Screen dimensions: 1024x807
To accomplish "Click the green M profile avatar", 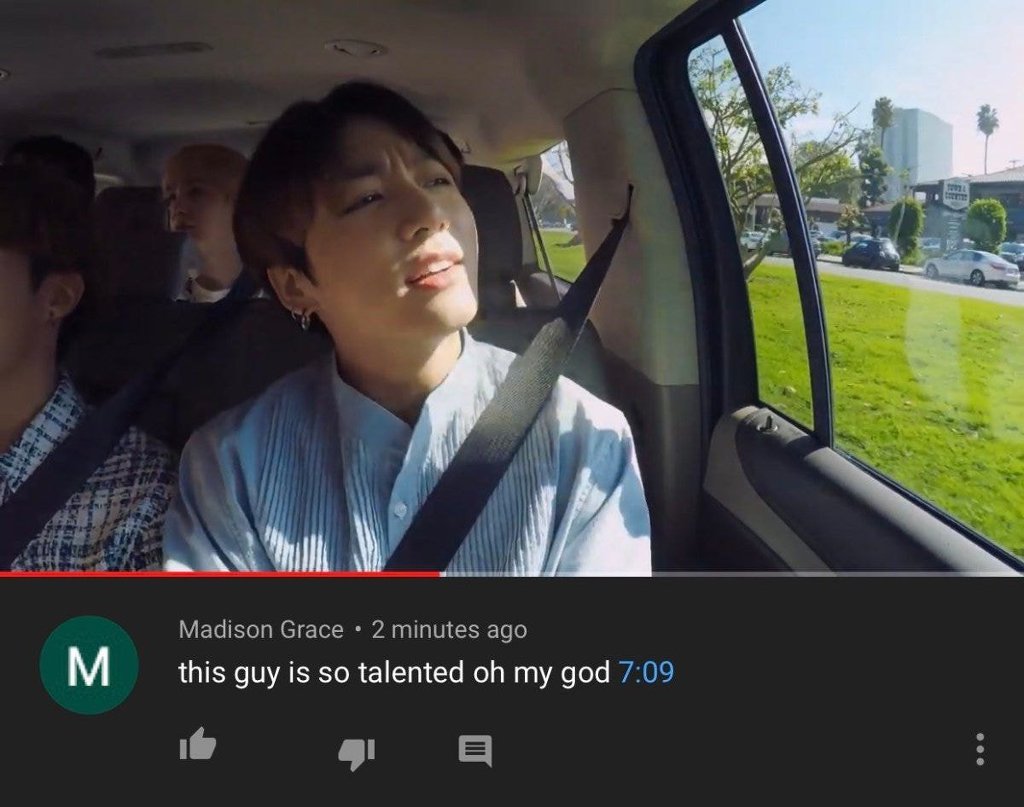I will click(x=89, y=665).
